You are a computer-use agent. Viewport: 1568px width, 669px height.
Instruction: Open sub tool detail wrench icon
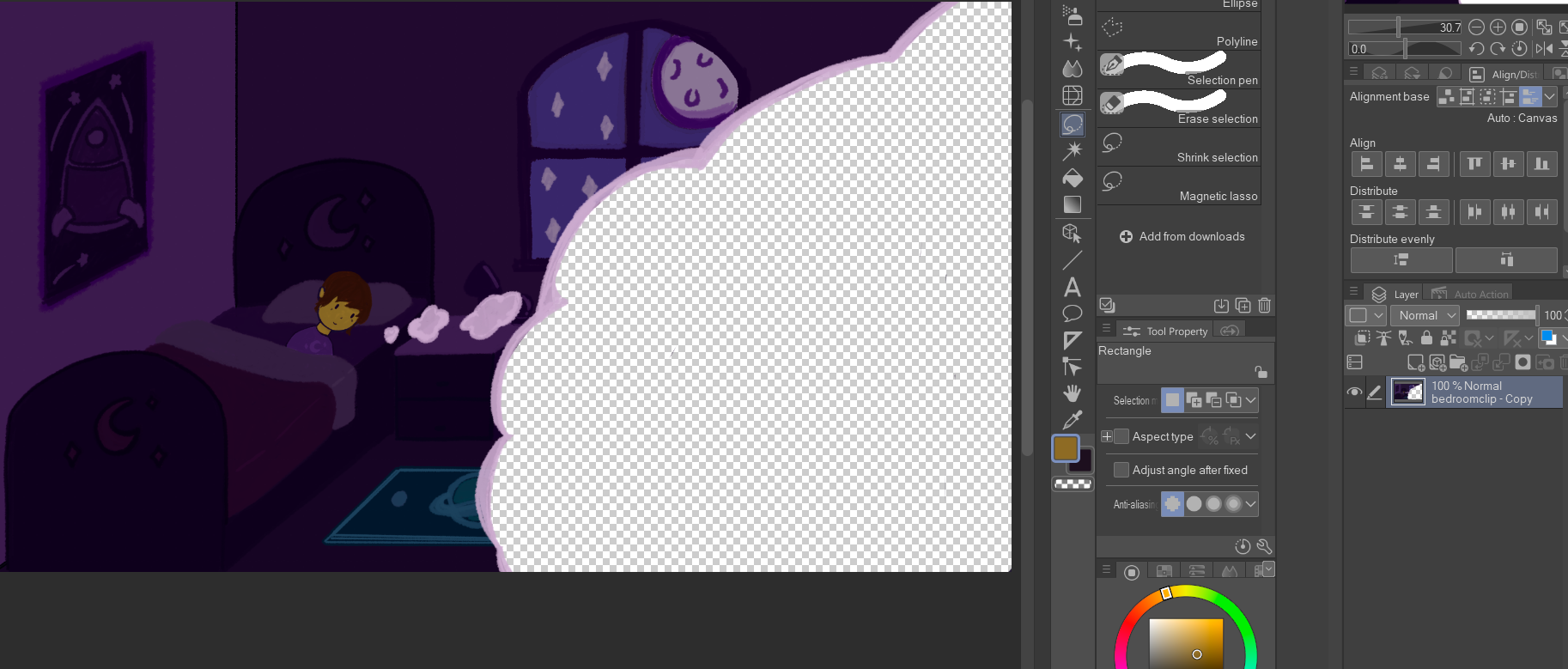point(1264,546)
